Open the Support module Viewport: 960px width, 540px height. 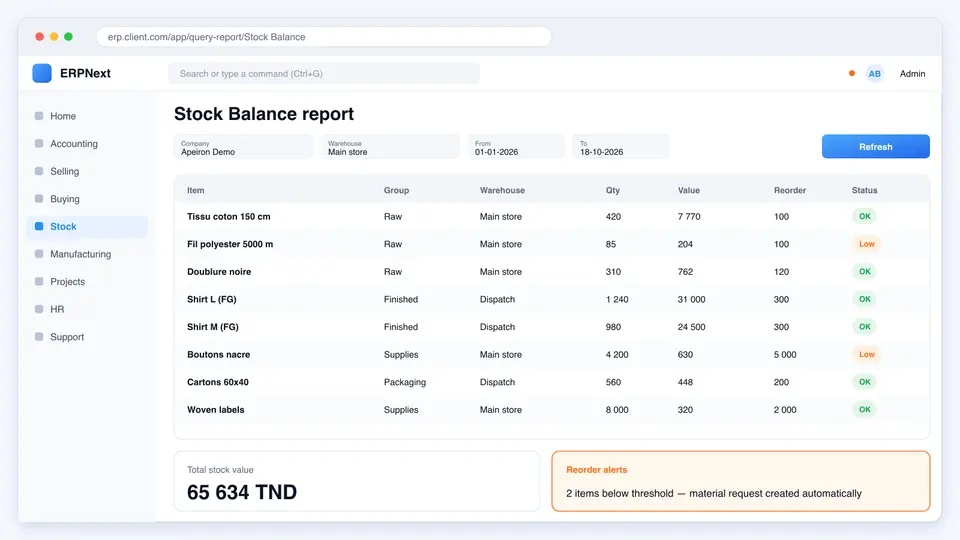(x=67, y=337)
